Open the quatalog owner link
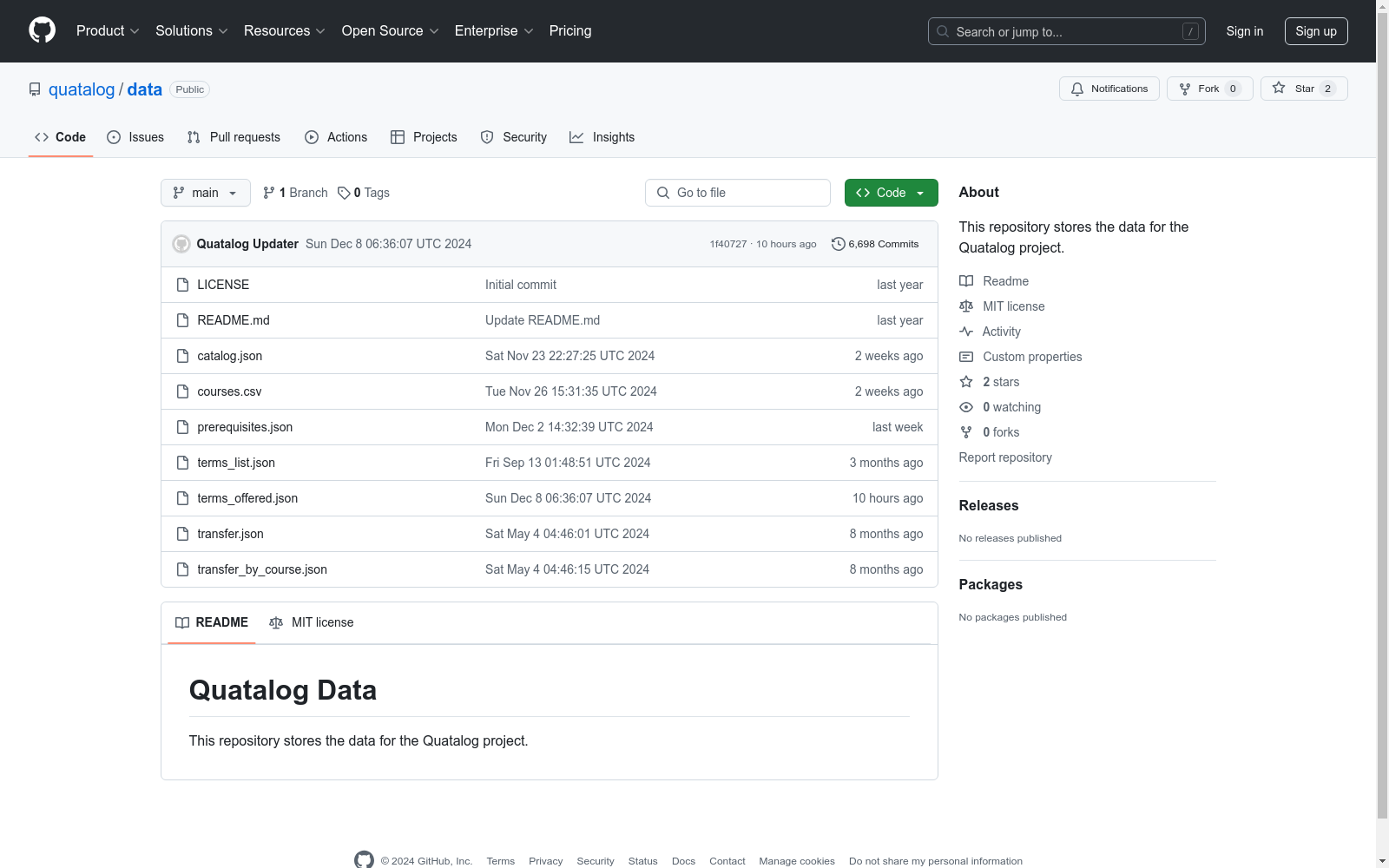This screenshot has width=1389, height=868. [x=82, y=89]
